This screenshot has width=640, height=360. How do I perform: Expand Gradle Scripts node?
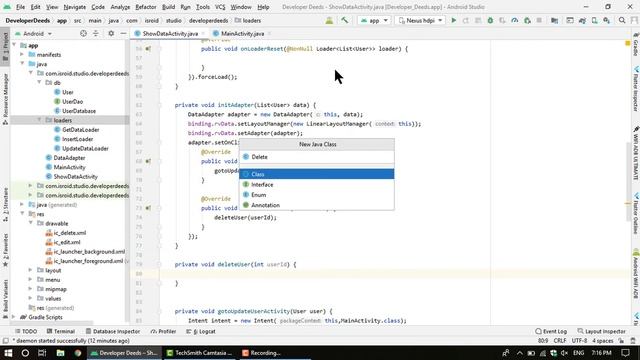click(13, 318)
